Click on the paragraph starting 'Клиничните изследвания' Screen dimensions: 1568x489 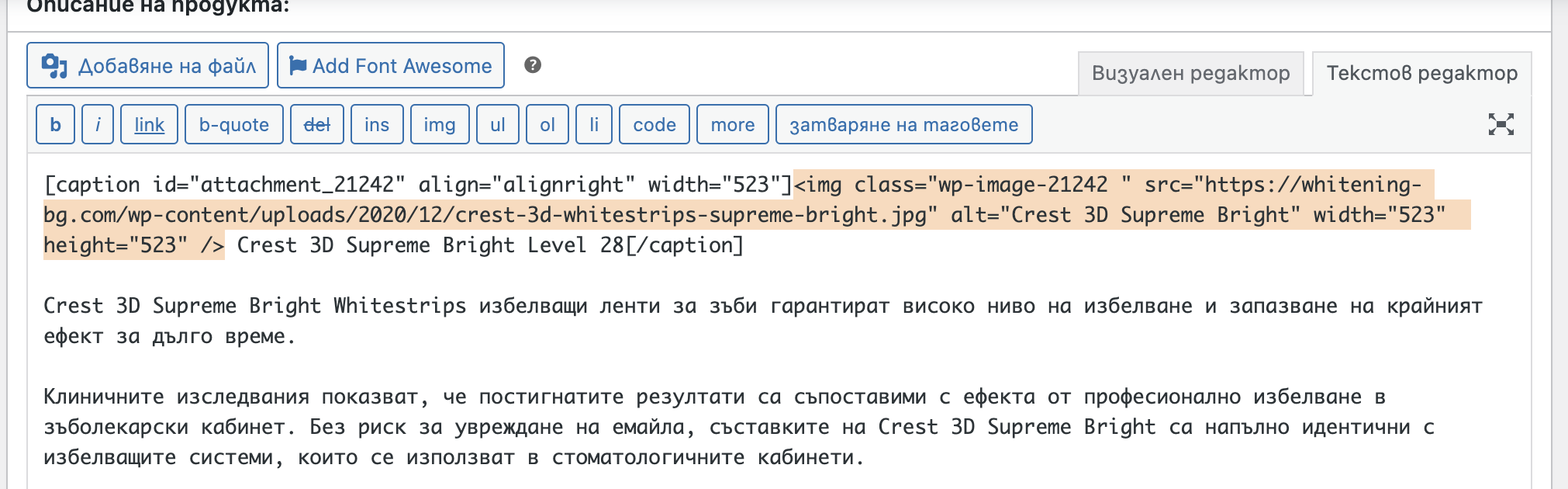pyautogui.click(x=739, y=427)
